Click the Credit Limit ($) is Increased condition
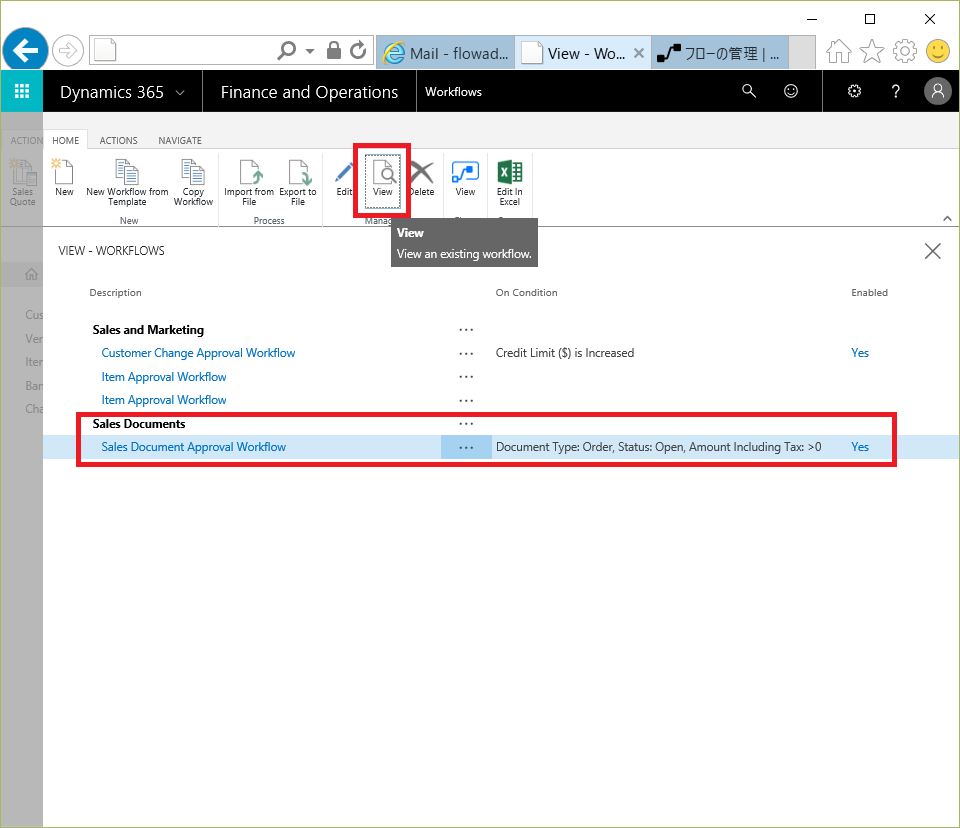This screenshot has height=828, width=960. pos(564,353)
